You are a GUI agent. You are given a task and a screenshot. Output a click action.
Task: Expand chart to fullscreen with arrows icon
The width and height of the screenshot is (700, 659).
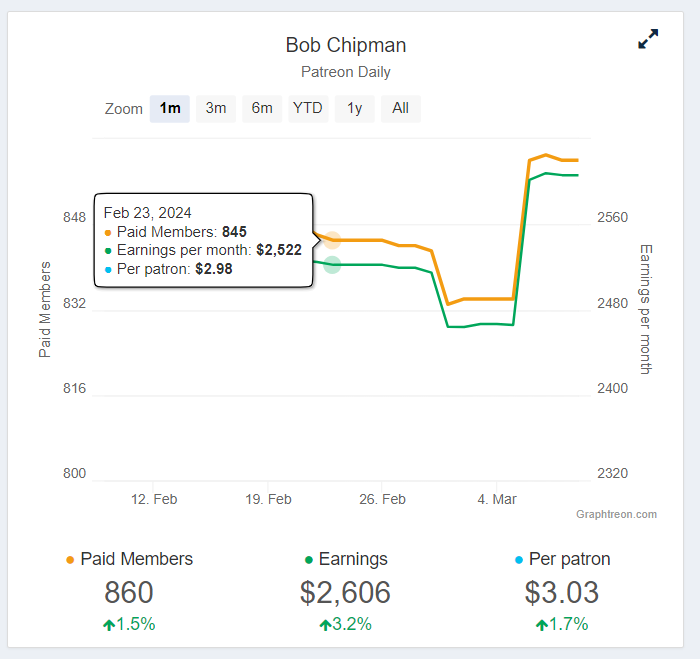click(x=648, y=39)
